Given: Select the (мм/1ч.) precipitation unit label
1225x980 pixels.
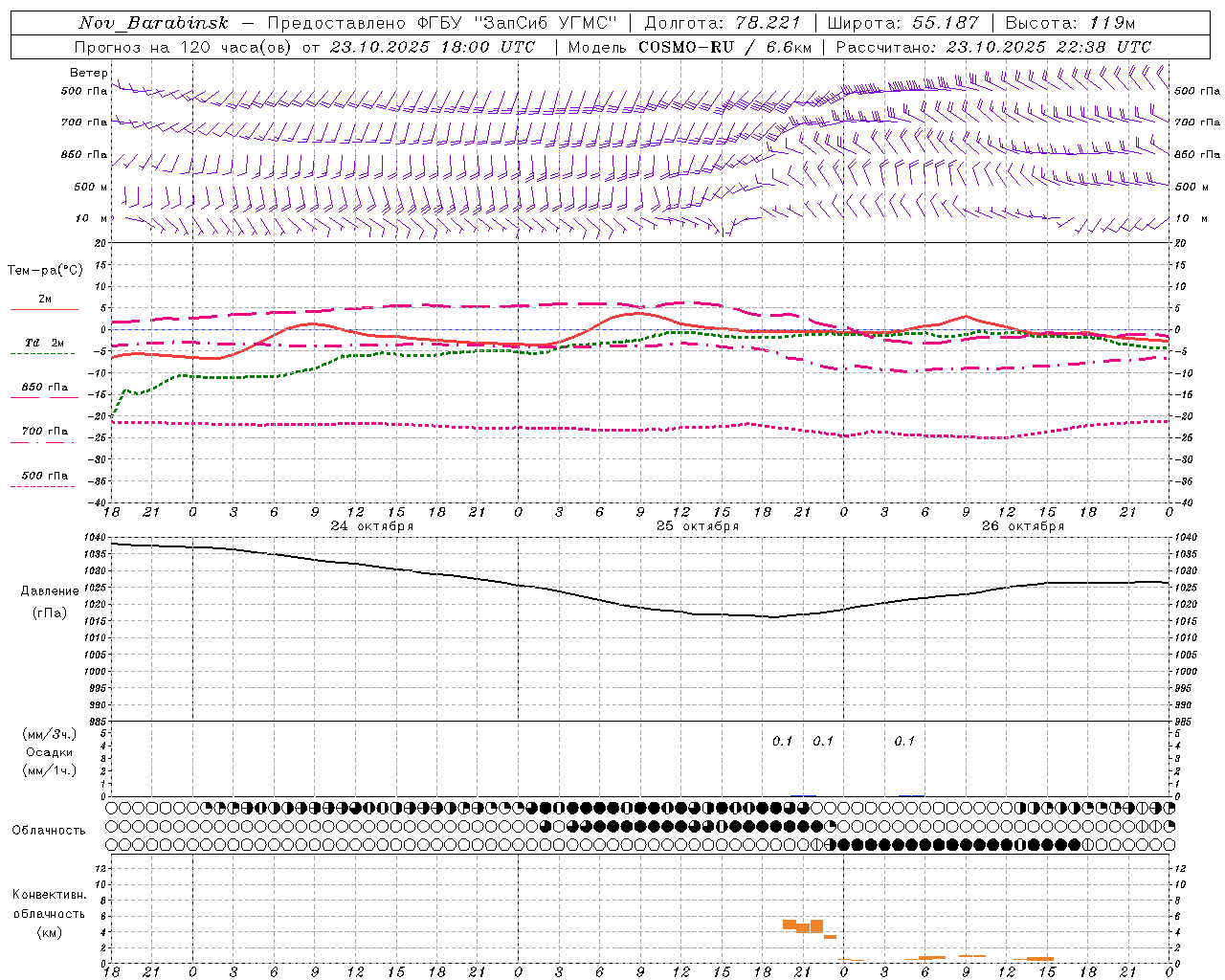Looking at the screenshot, I should tap(50, 770).
